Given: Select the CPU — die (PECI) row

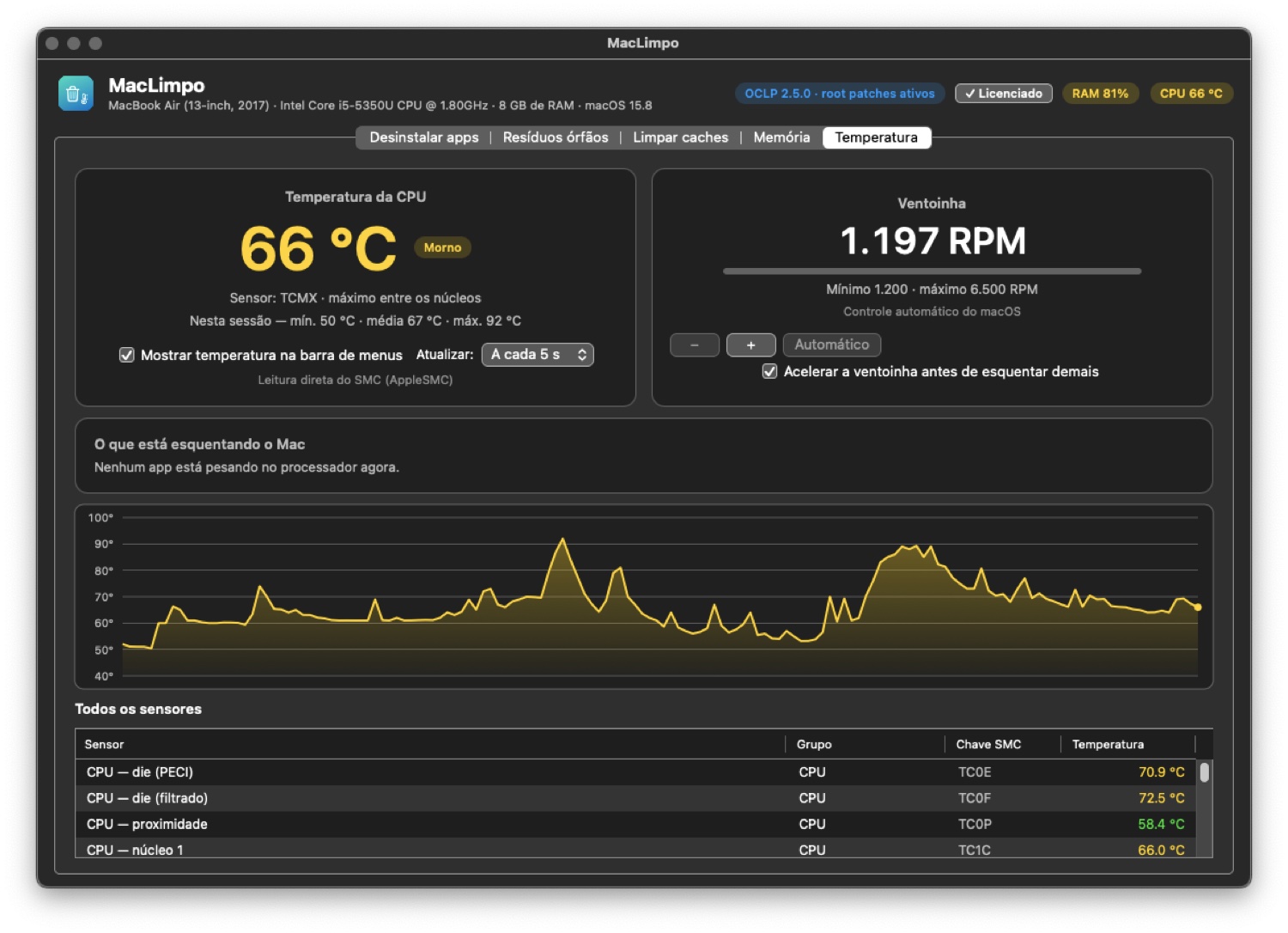Looking at the screenshot, I should click(x=636, y=772).
